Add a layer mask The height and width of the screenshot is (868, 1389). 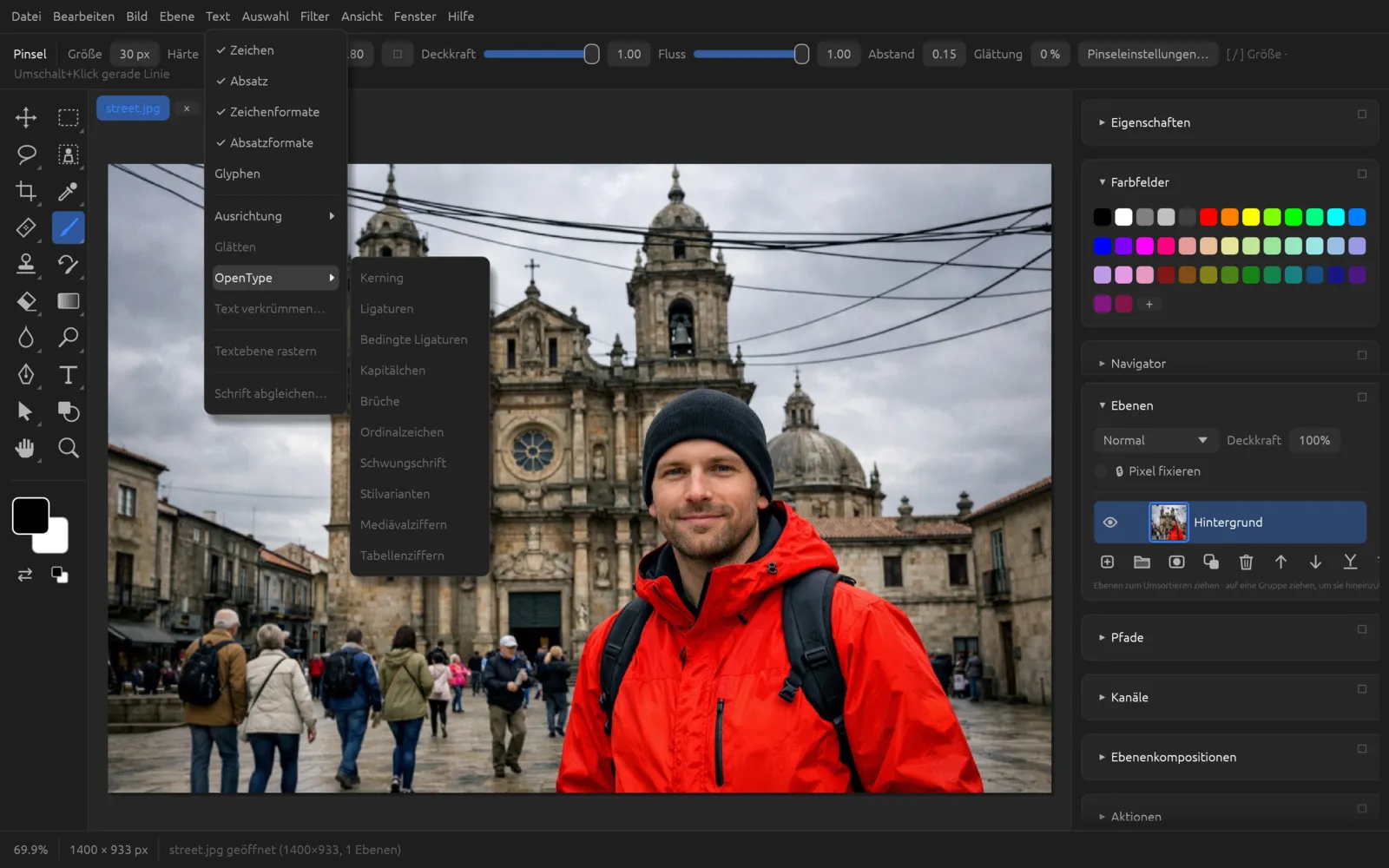tap(1176, 562)
